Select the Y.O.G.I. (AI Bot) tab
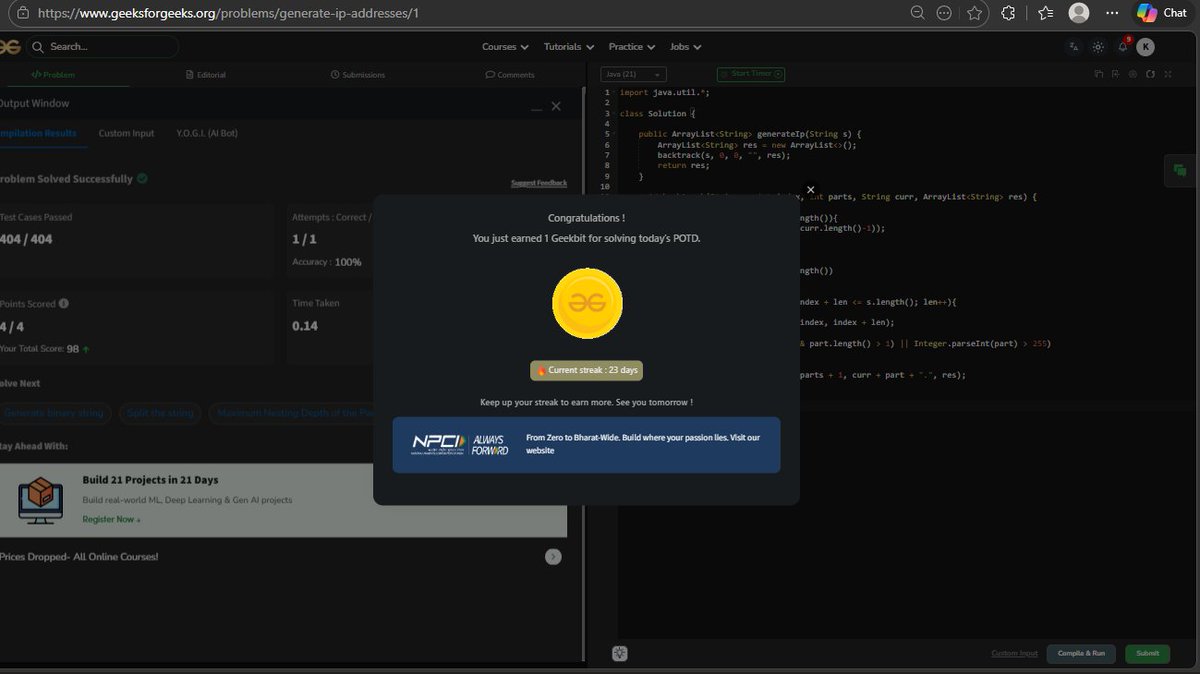Image resolution: width=1200 pixels, height=674 pixels. (207, 133)
